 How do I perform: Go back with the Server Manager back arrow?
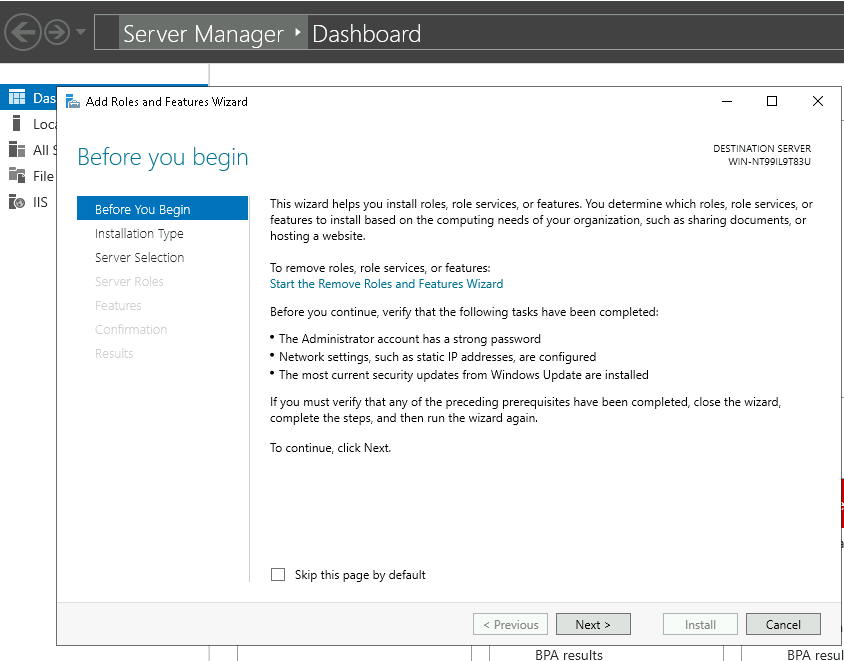tap(23, 33)
